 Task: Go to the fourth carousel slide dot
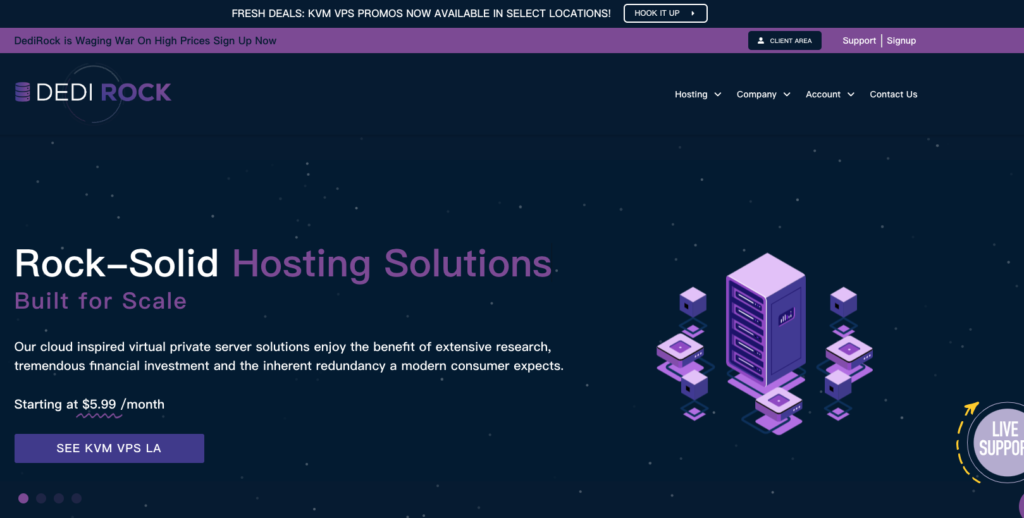77,498
